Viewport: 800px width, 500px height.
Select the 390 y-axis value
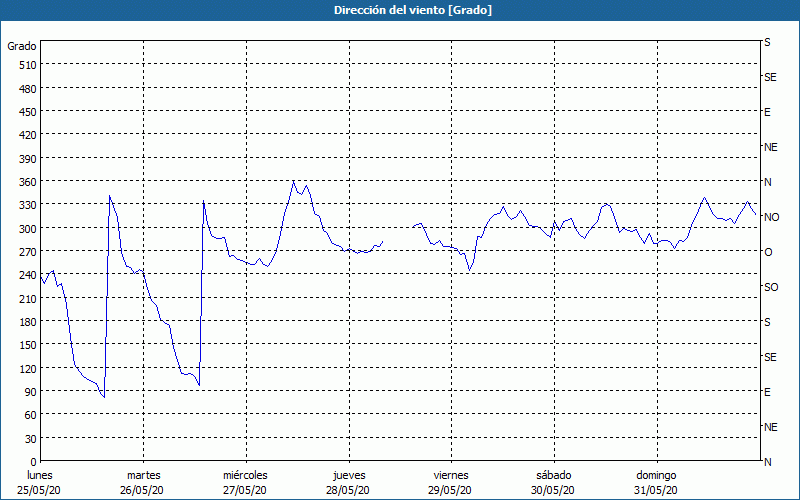(28, 159)
